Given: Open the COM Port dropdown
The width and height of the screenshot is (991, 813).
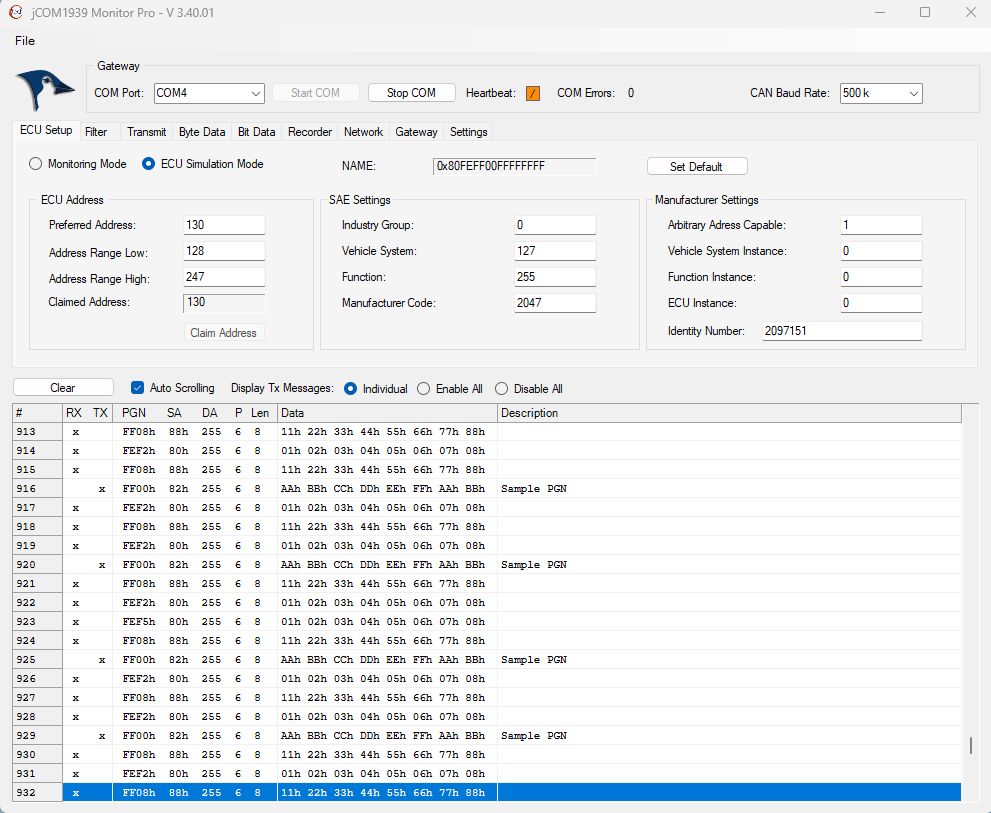Looking at the screenshot, I should pos(208,93).
